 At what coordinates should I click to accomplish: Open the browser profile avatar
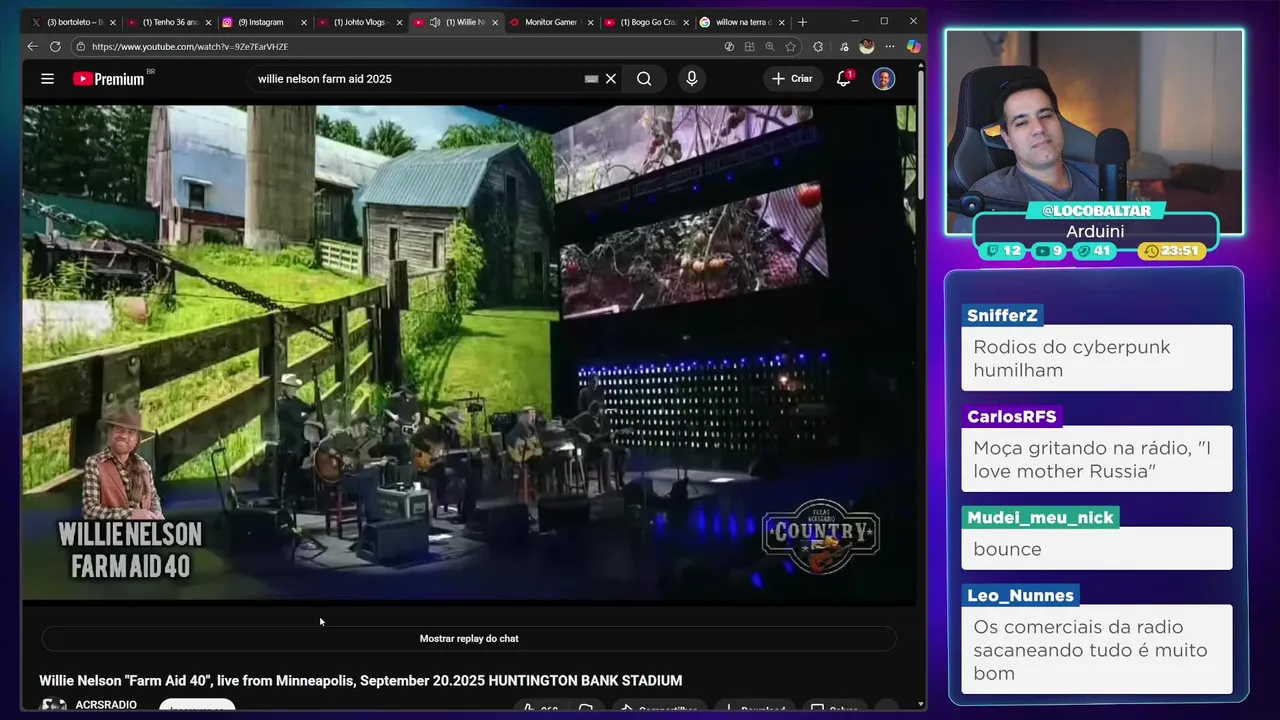pos(866,46)
